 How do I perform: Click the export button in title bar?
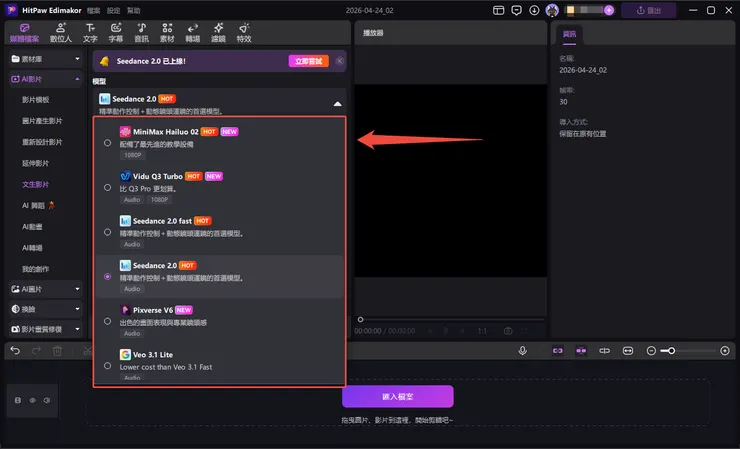[648, 10]
